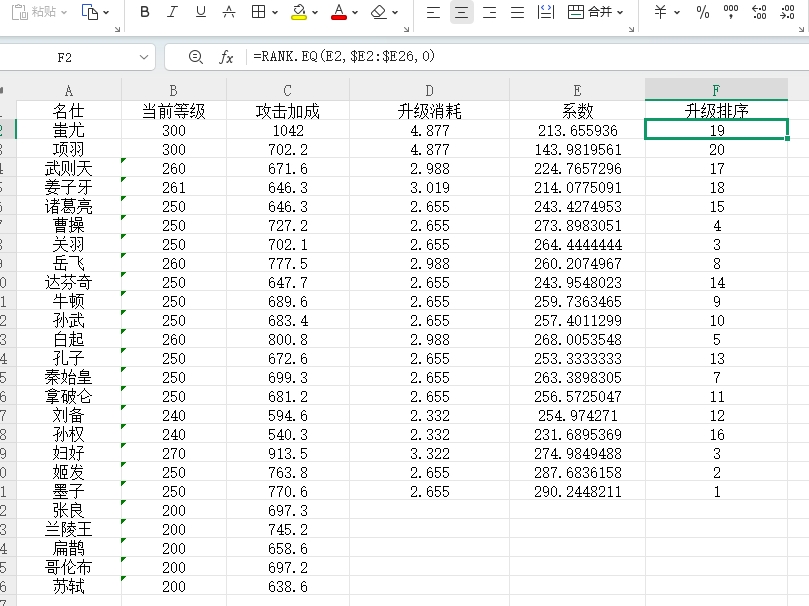Click the Copy icon in the toolbar

(90, 11)
